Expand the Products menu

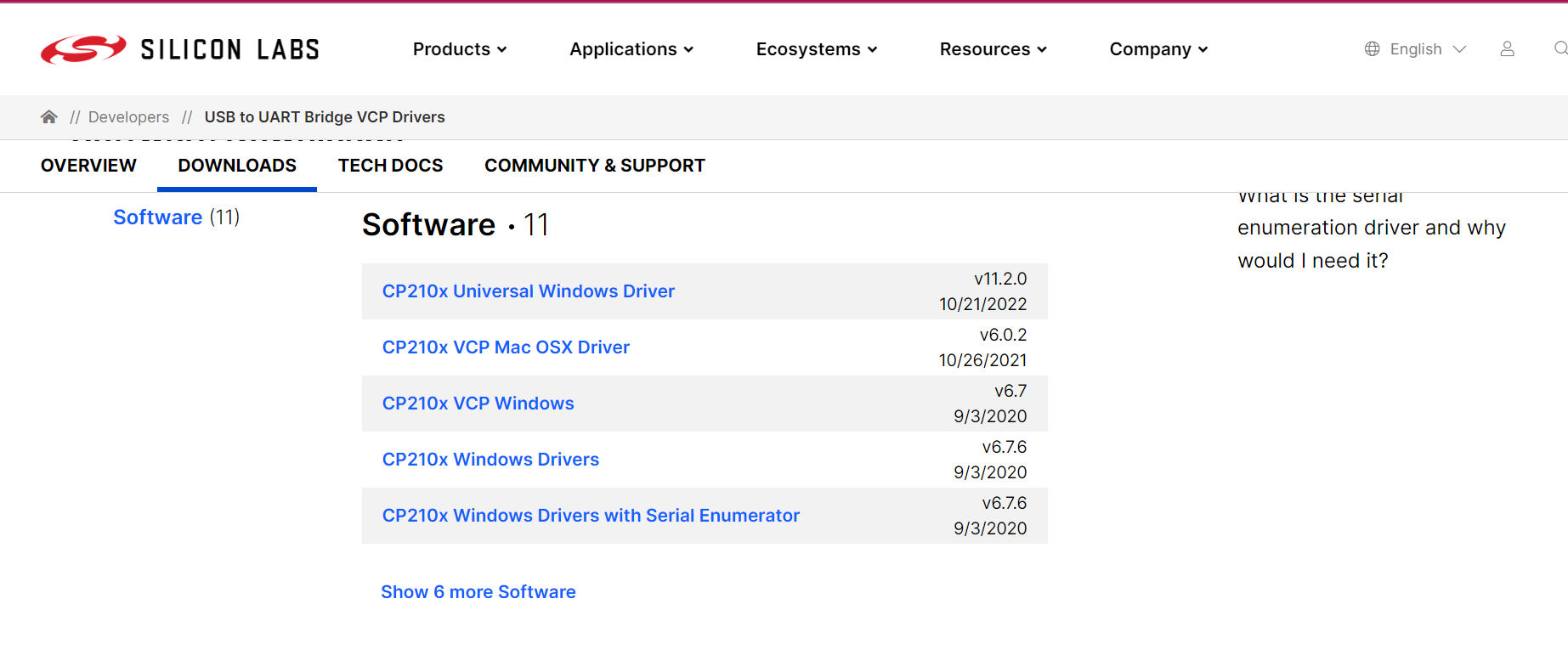coord(460,49)
